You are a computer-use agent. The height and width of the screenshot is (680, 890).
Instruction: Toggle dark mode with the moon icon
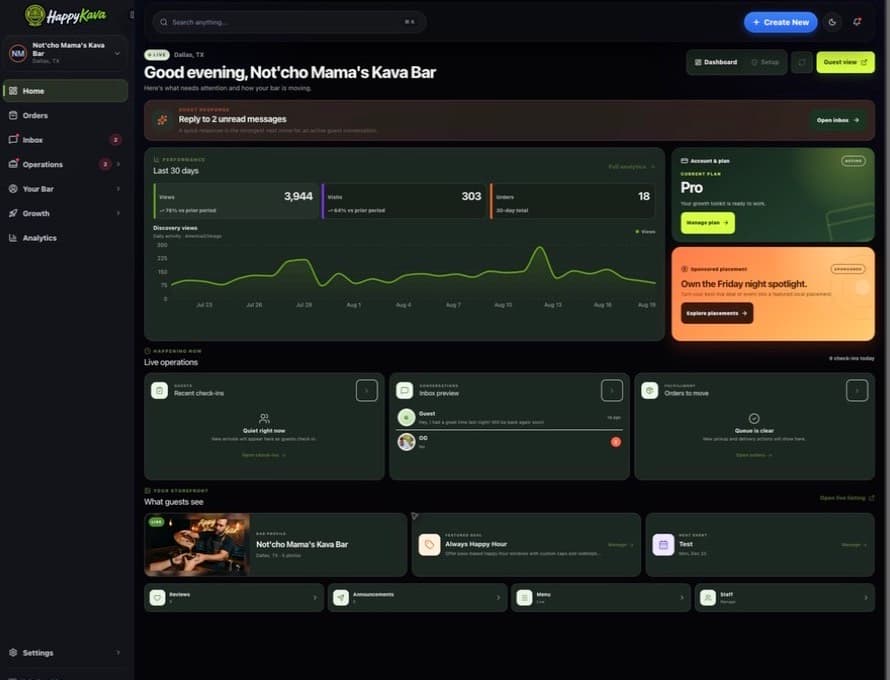pyautogui.click(x=832, y=22)
